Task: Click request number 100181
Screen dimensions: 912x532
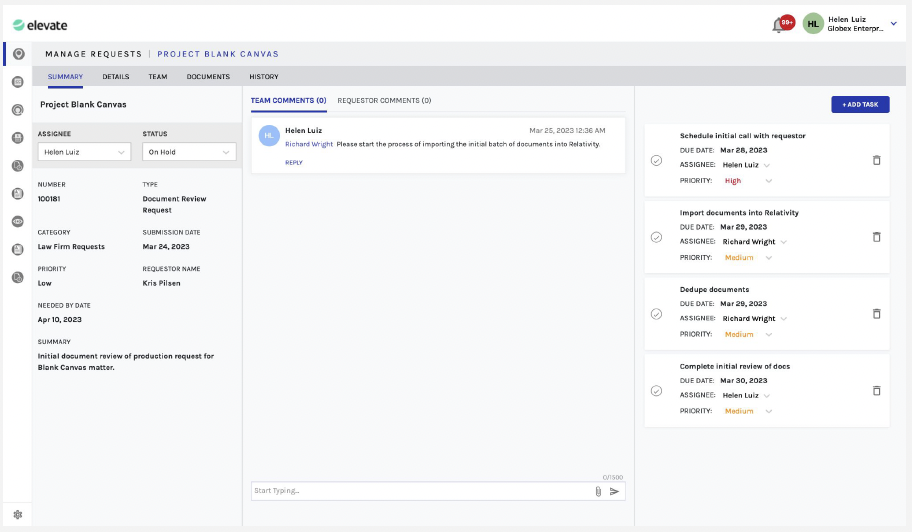Action: (49, 199)
